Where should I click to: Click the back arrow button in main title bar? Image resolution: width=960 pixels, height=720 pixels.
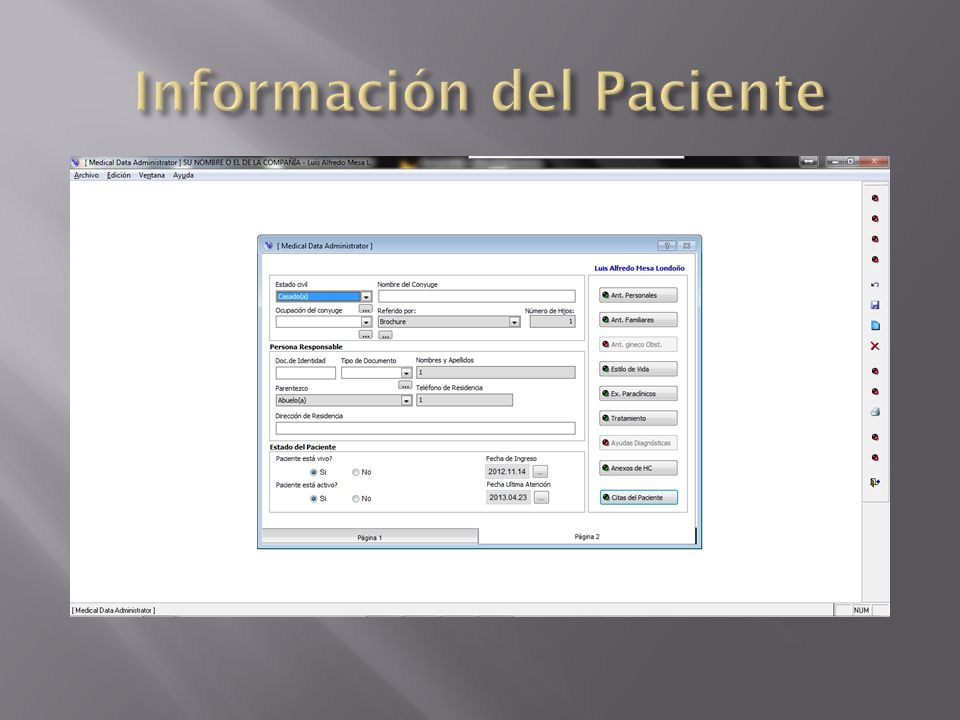coord(809,162)
